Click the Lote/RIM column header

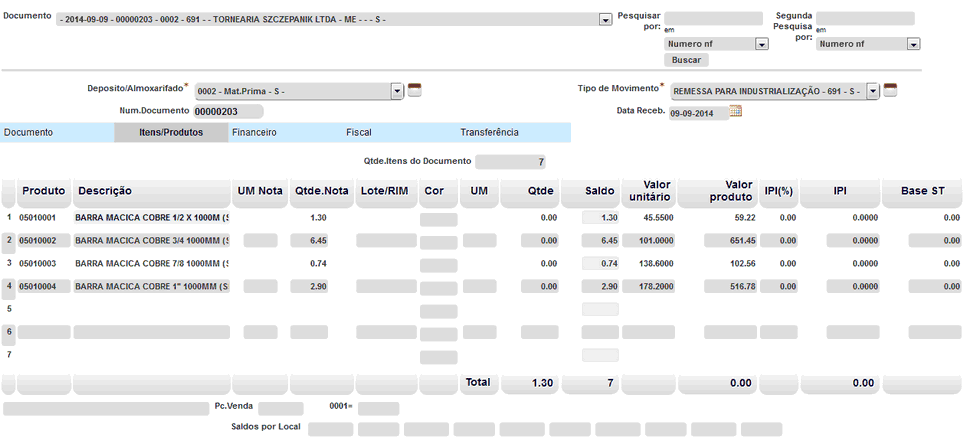pos(387,191)
